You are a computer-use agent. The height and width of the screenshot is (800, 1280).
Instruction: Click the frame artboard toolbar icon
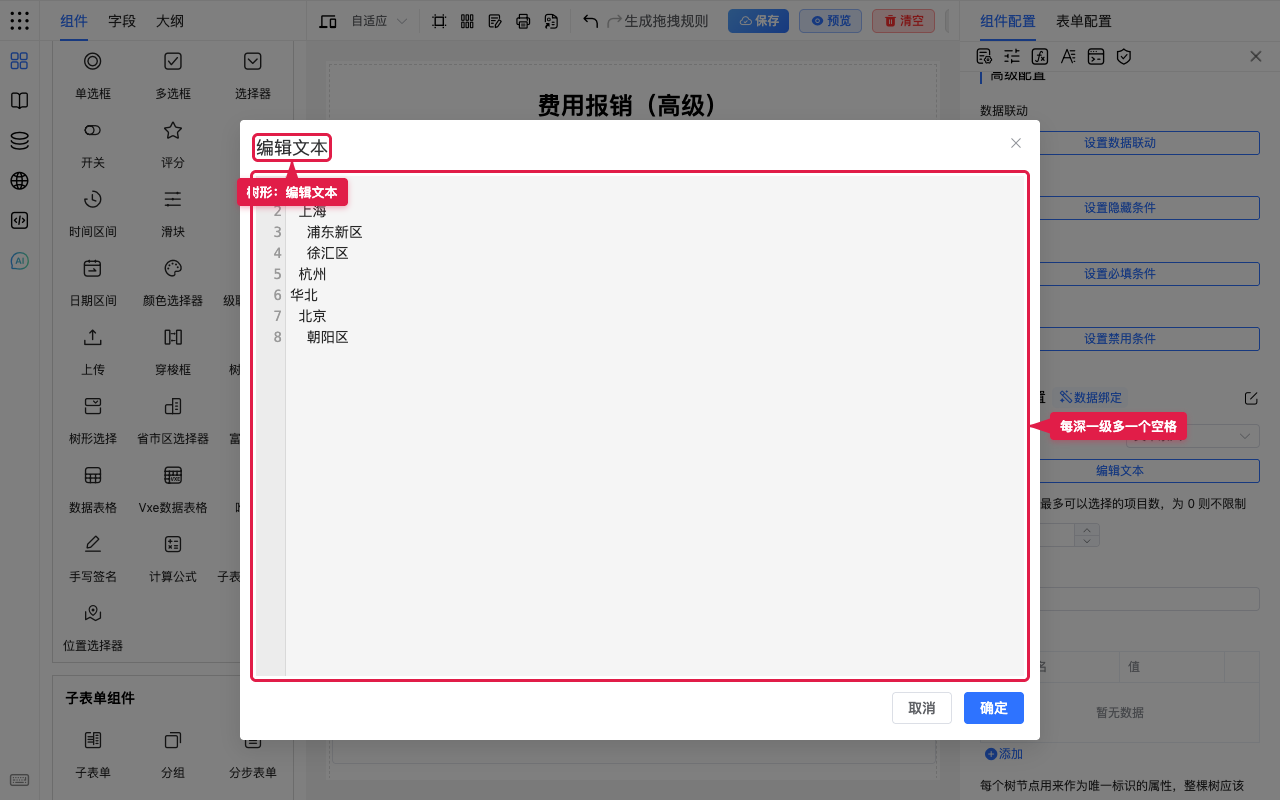pyautogui.click(x=439, y=21)
